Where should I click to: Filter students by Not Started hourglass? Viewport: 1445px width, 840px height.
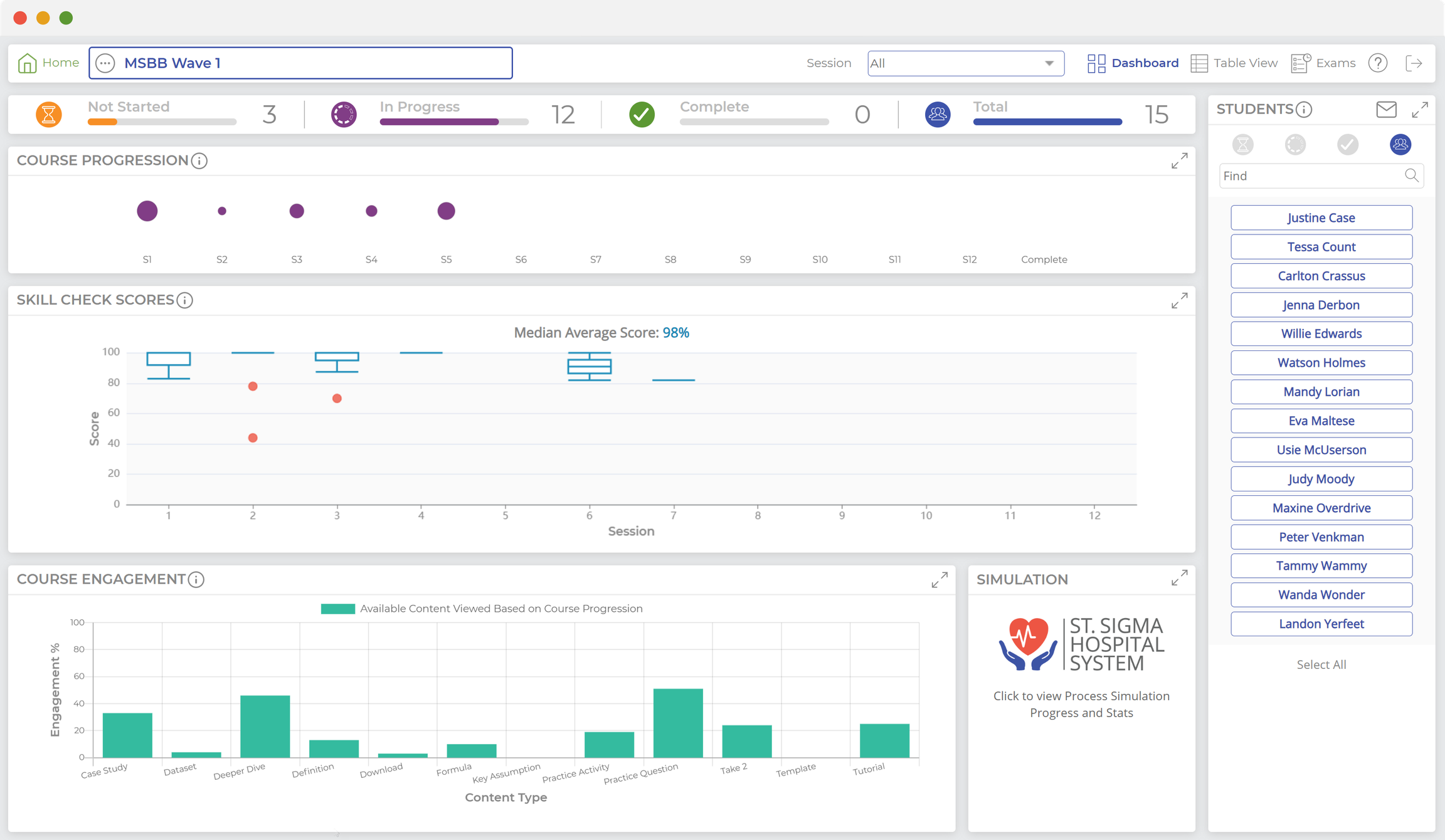(x=1242, y=145)
